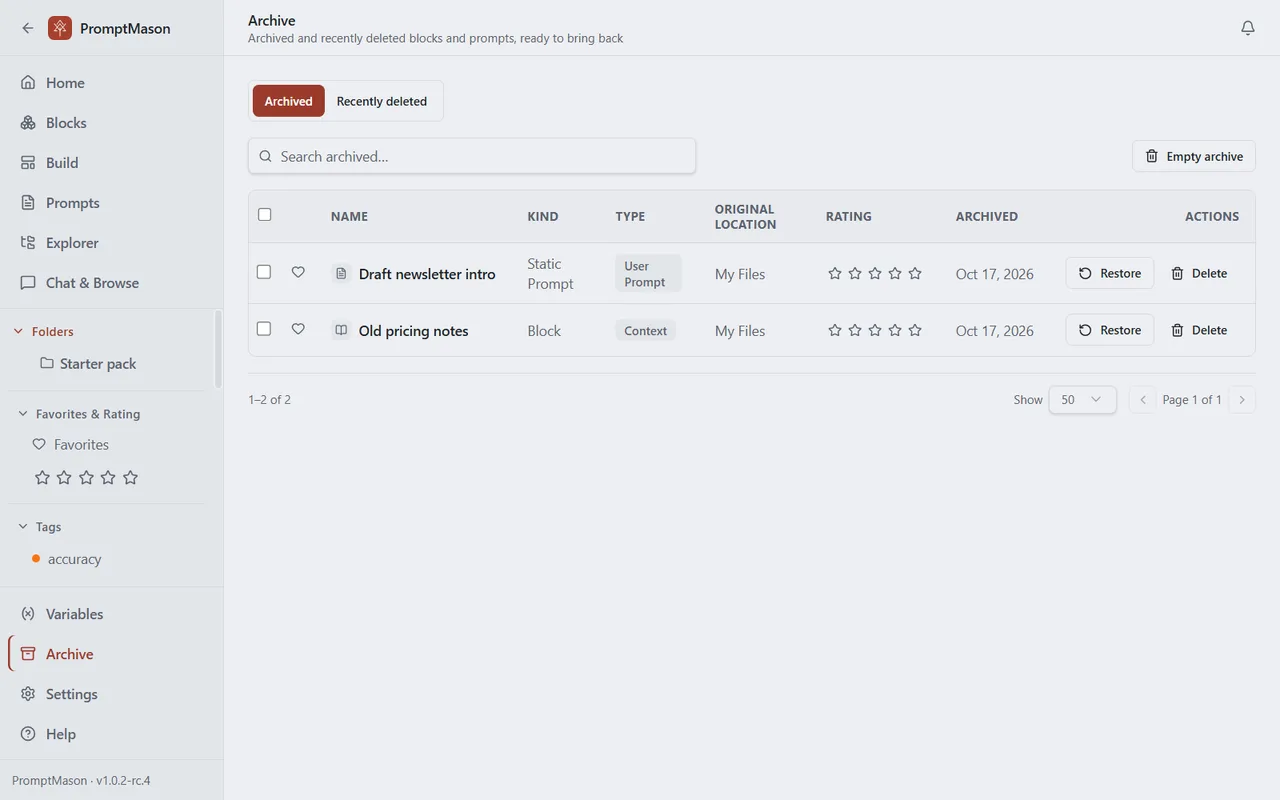Switch to the Recently deleted tab
Screen dimensions: 1280x800
point(382,101)
